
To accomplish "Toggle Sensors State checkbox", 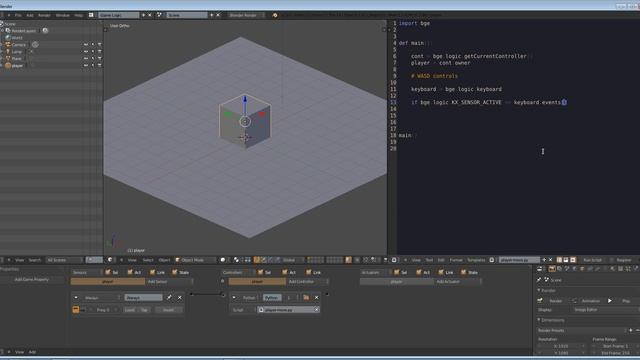I will 175,272.
